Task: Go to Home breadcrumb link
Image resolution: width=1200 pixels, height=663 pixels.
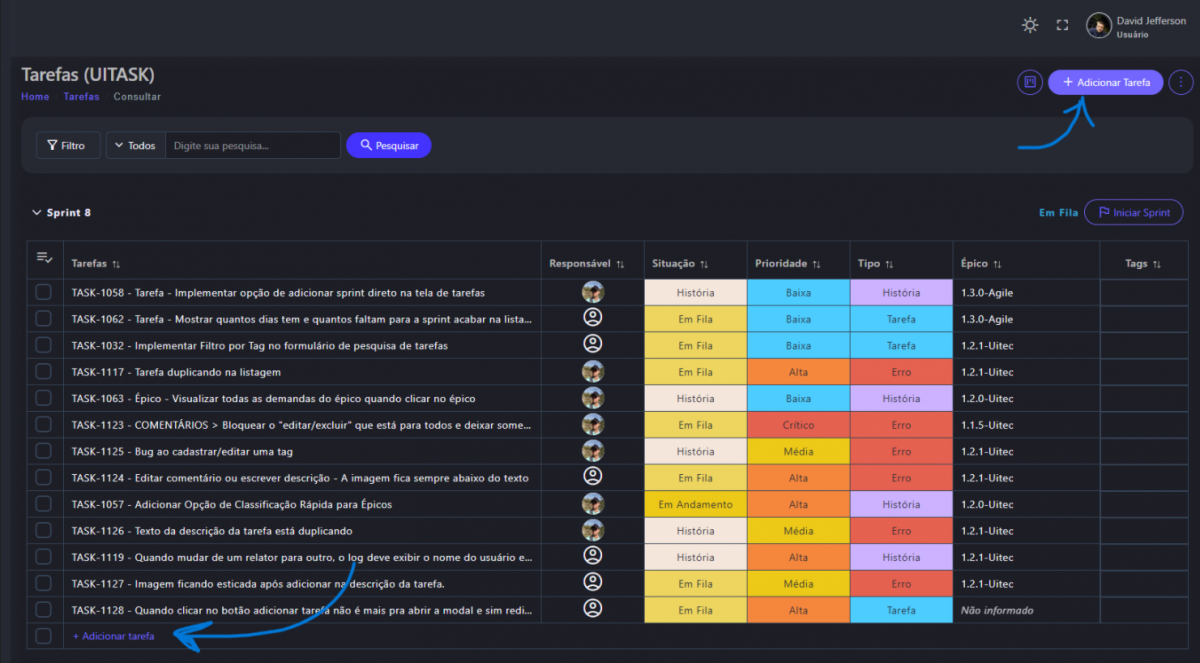Action: click(x=35, y=97)
